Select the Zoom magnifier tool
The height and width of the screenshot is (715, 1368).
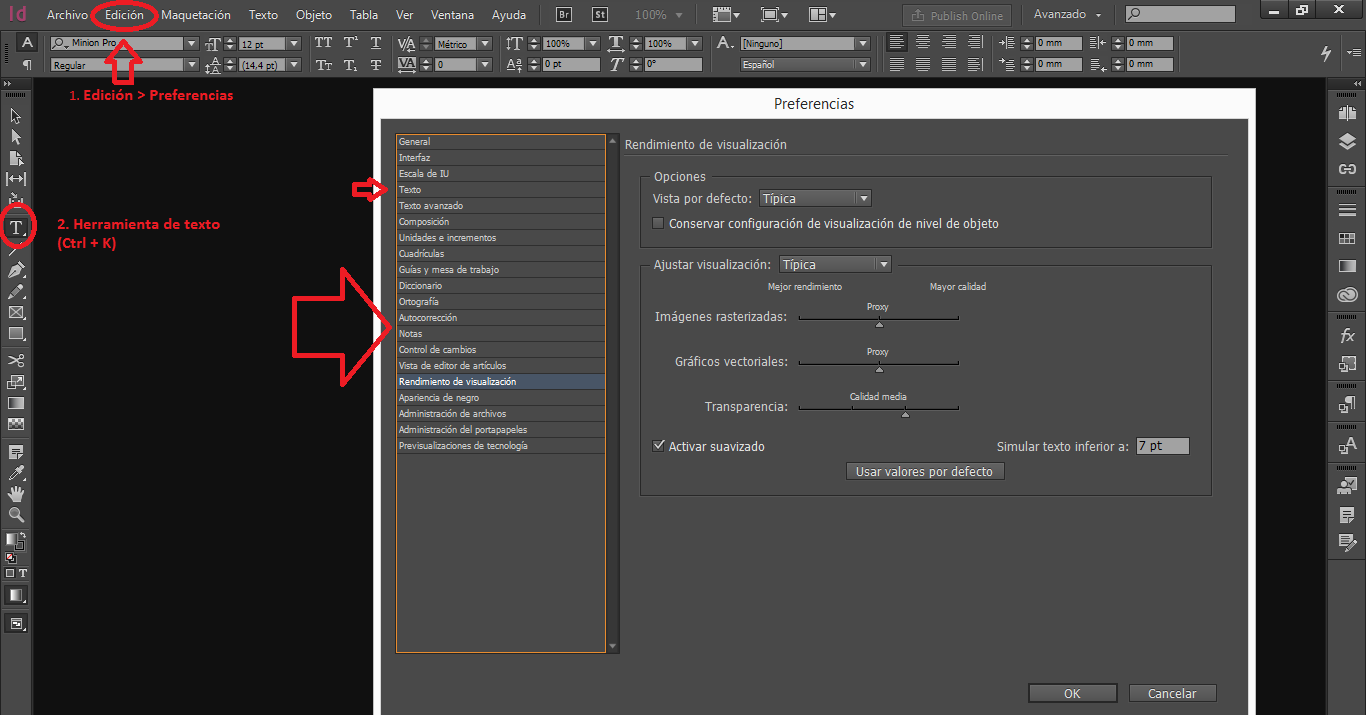(x=16, y=515)
